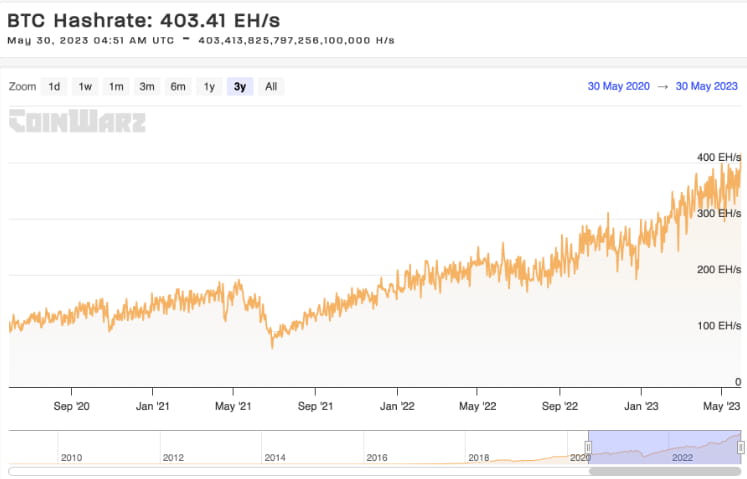The height and width of the screenshot is (479, 747).
Task: Choose the 3m zoom option
Action: click(147, 87)
